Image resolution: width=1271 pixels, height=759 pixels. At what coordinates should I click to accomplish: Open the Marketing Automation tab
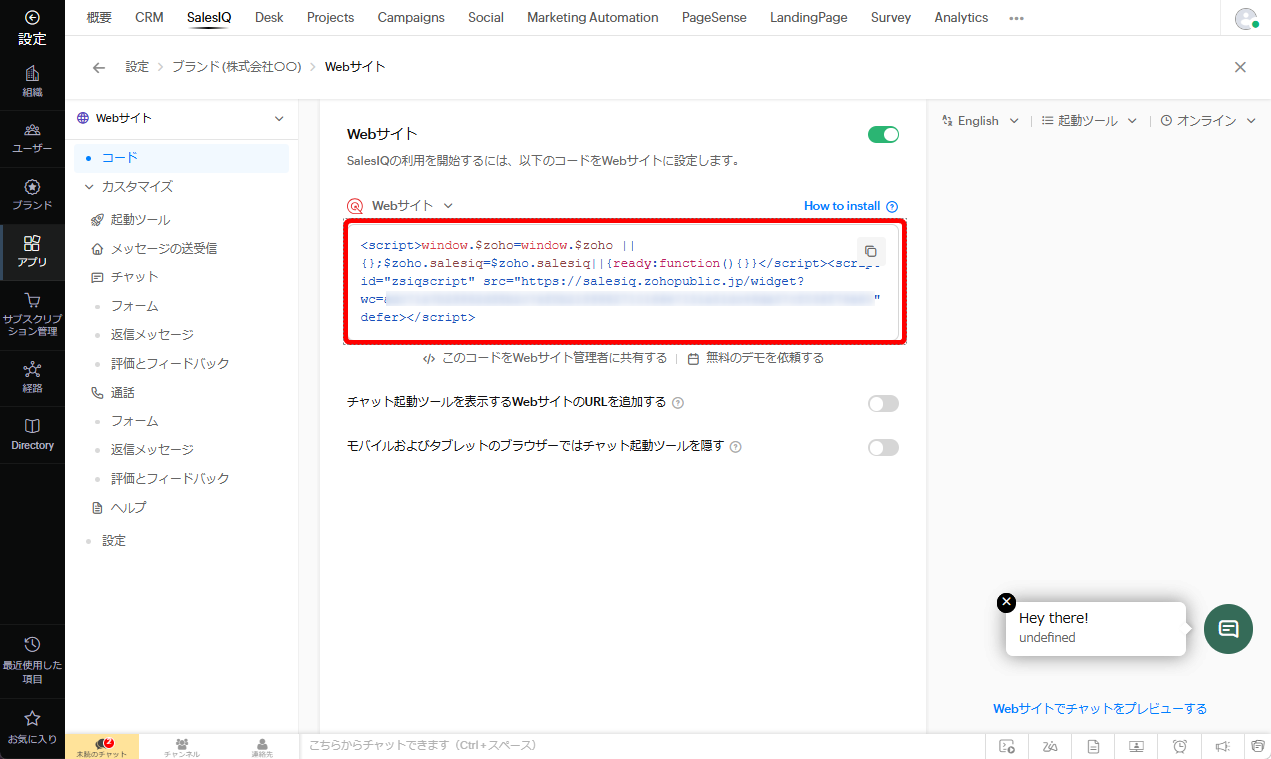point(593,17)
